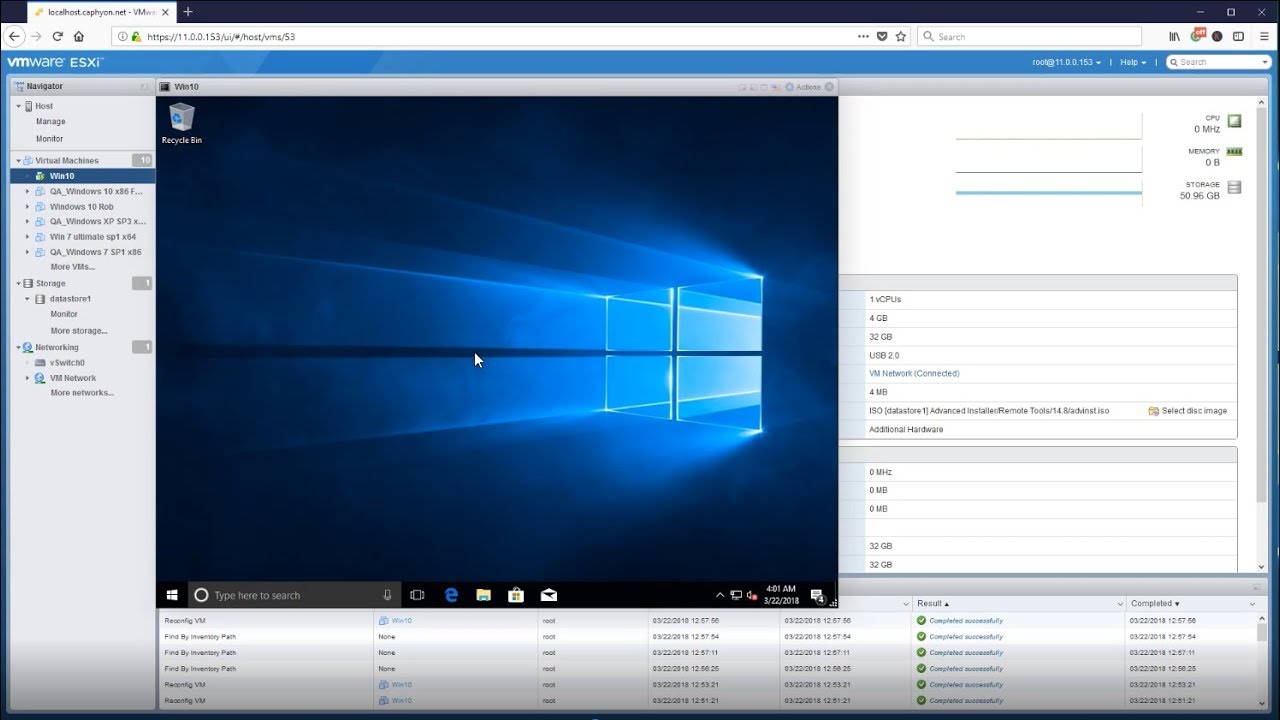This screenshot has height=720, width=1280.
Task: Expand the QA_Windows 10 x86 VM node
Action: (28, 191)
